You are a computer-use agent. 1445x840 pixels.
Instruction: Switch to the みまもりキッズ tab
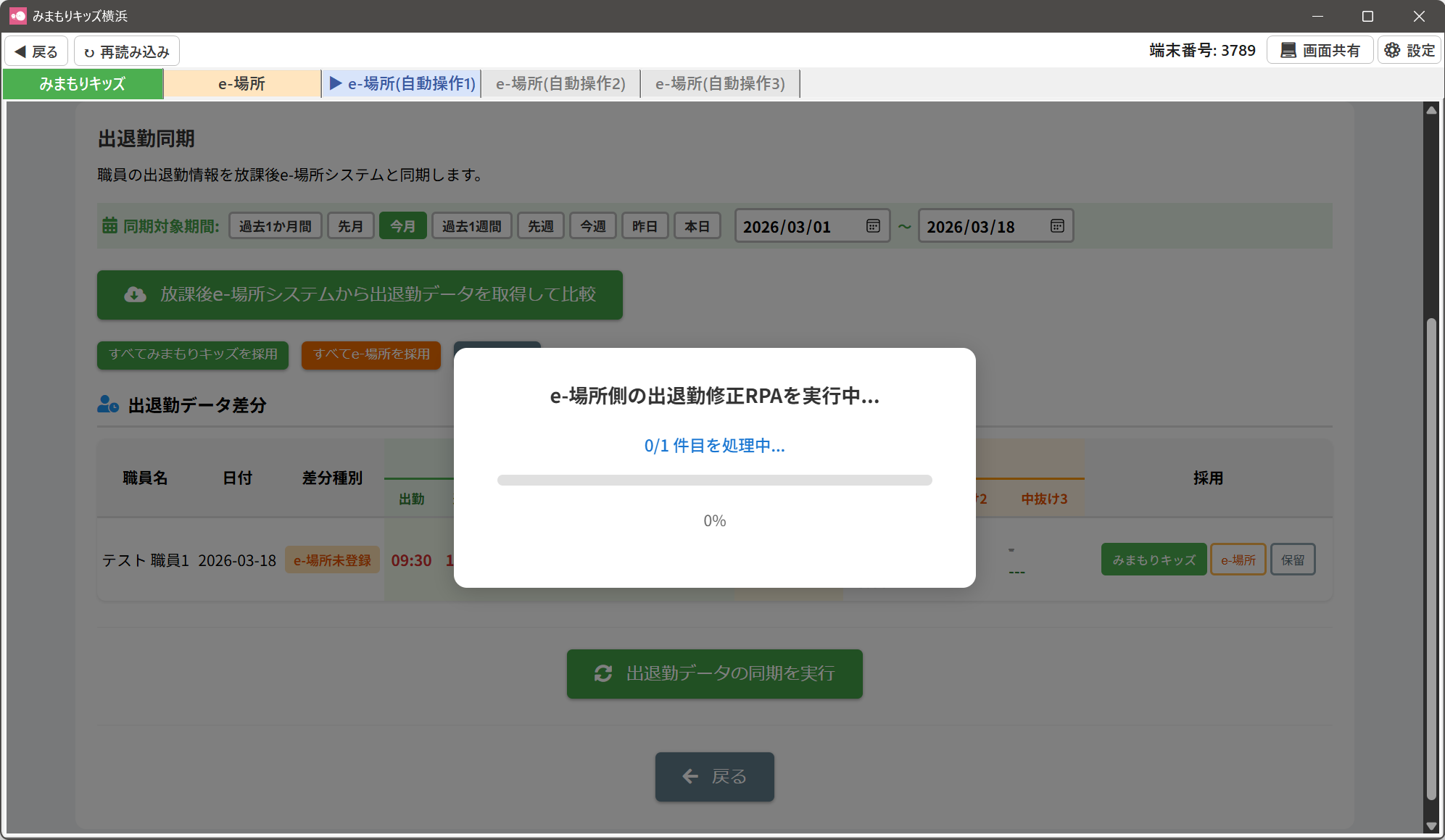tap(83, 84)
